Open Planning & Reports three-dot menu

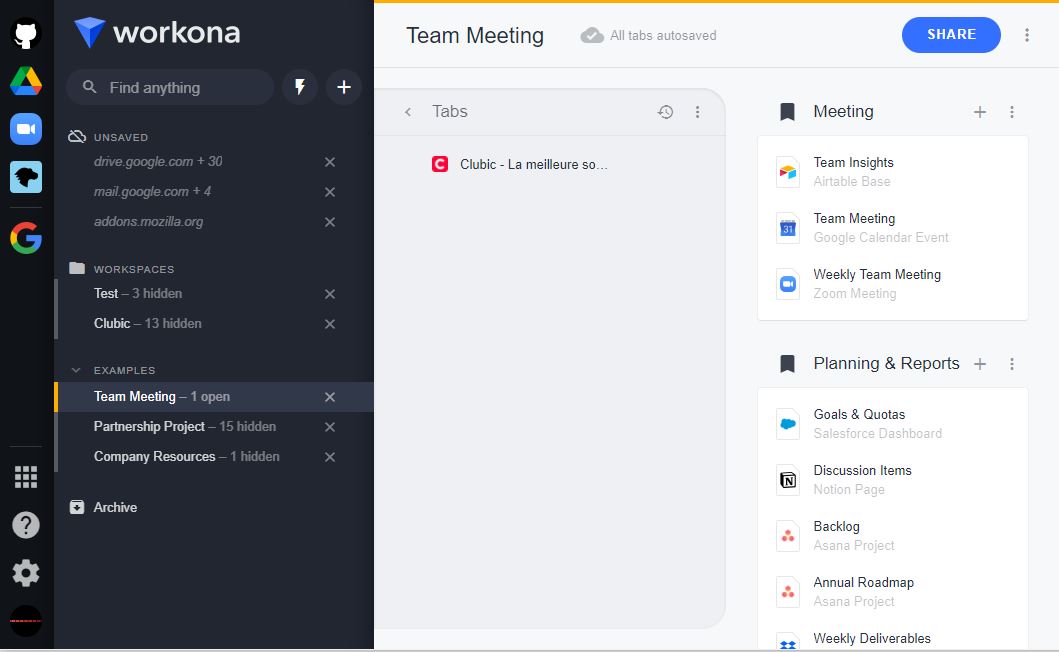1012,363
